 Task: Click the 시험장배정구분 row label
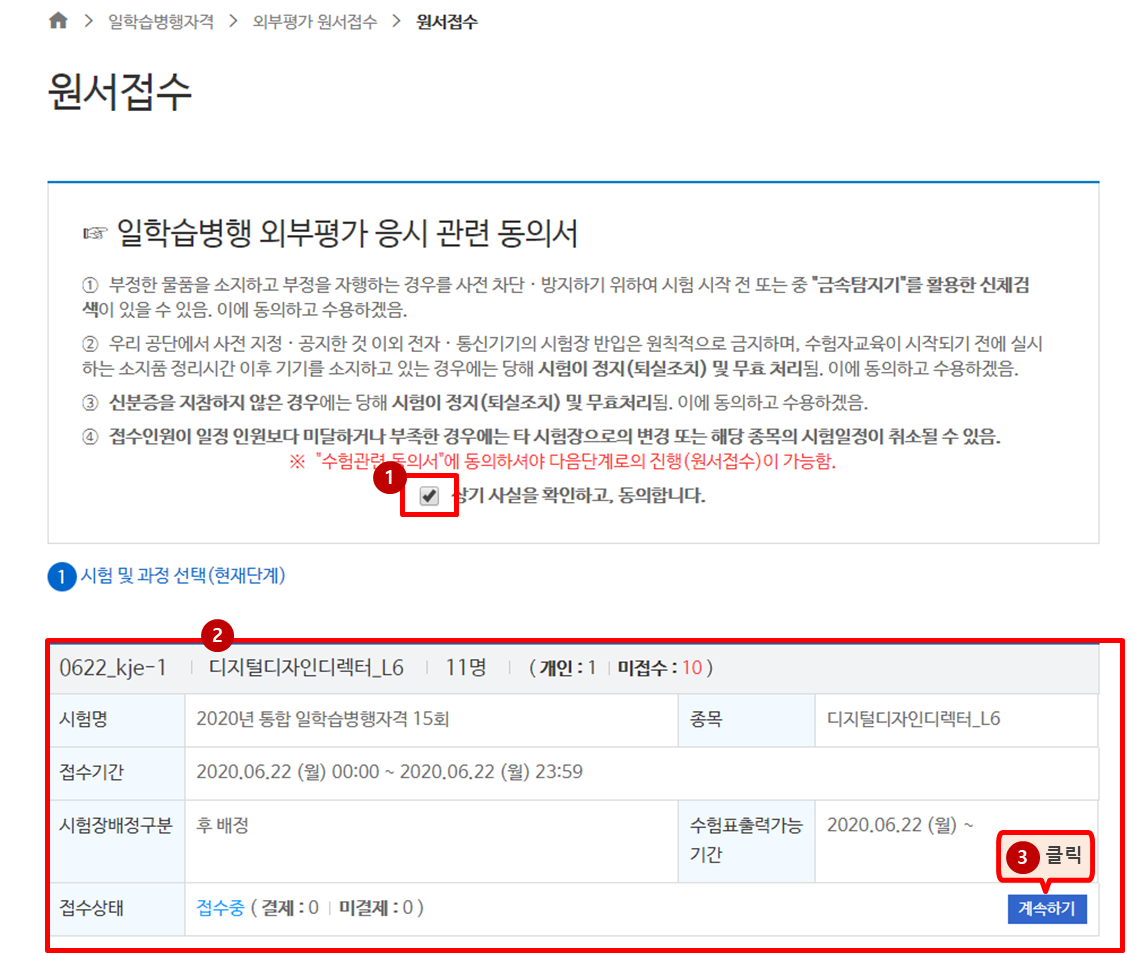point(115,826)
